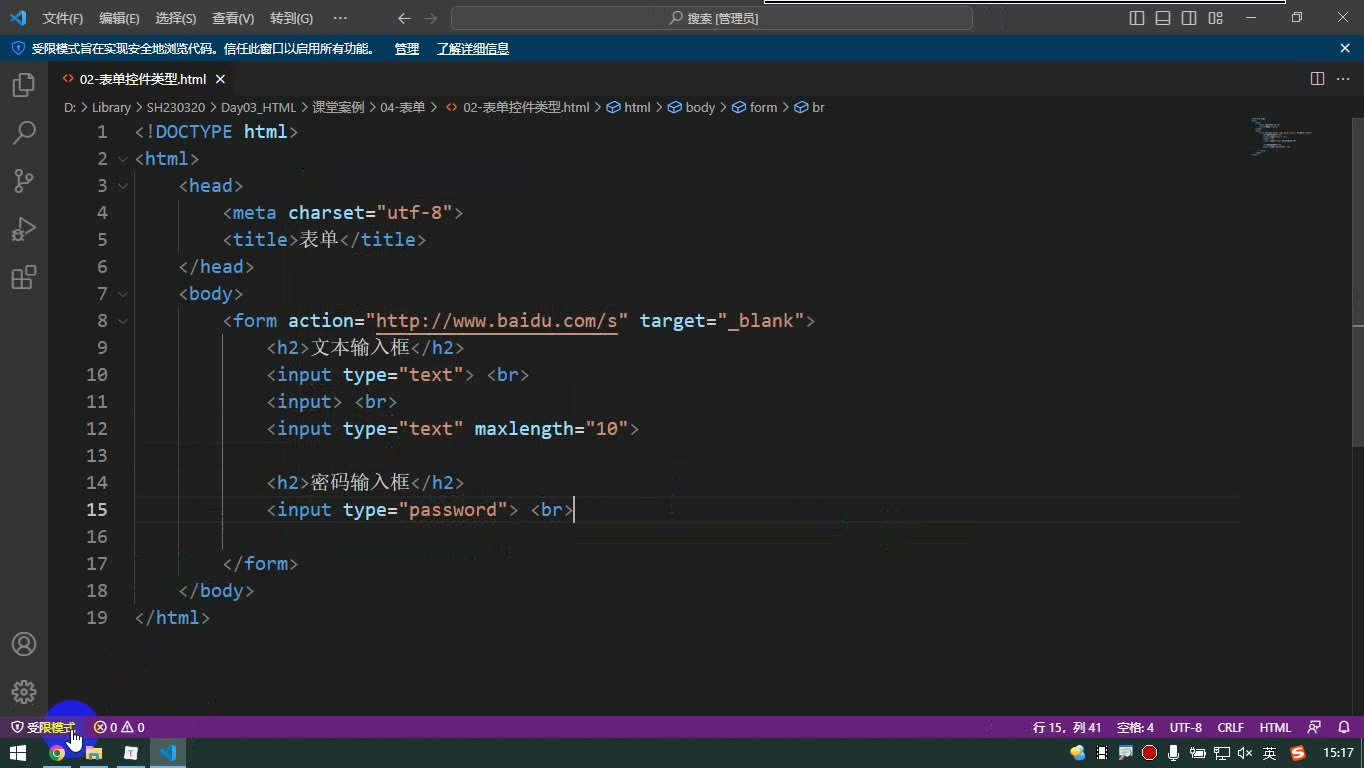Toggle the secondary side bar

[1189, 18]
